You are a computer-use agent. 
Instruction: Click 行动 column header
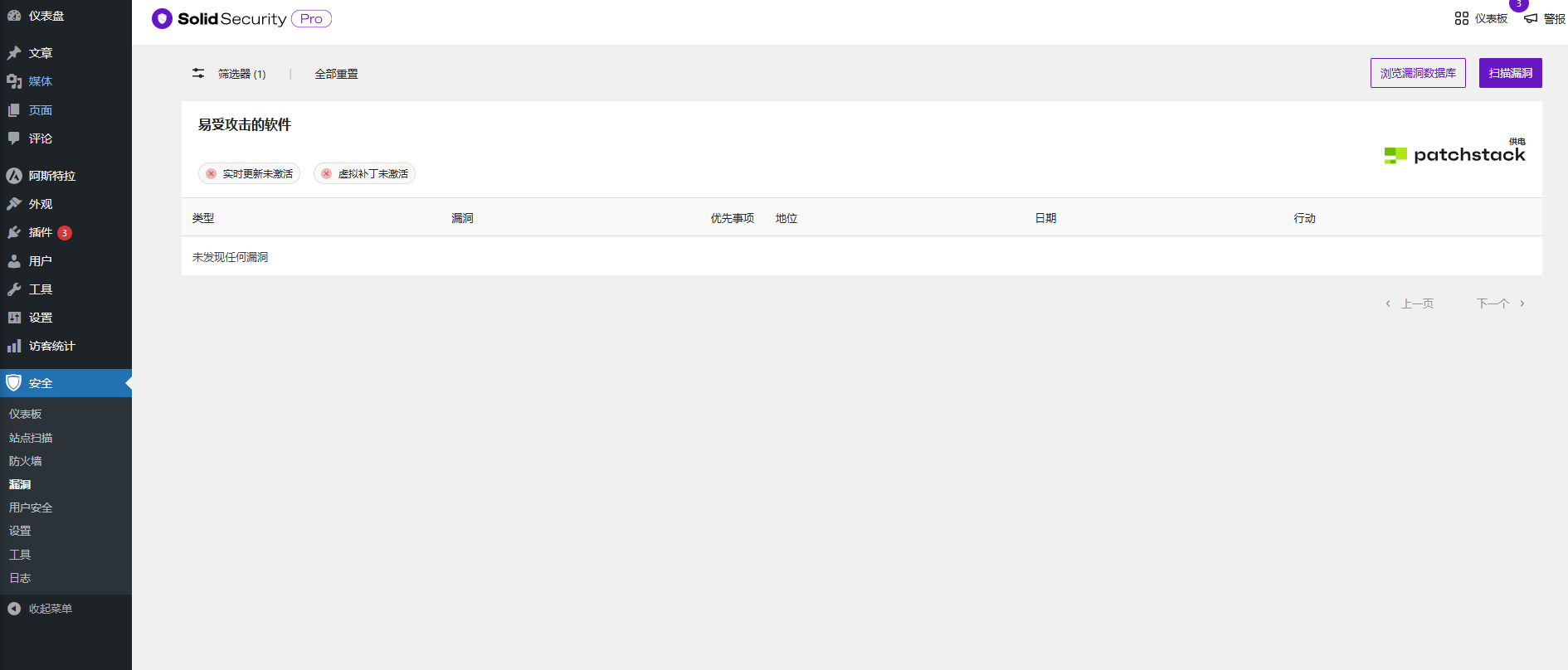coord(1305,218)
